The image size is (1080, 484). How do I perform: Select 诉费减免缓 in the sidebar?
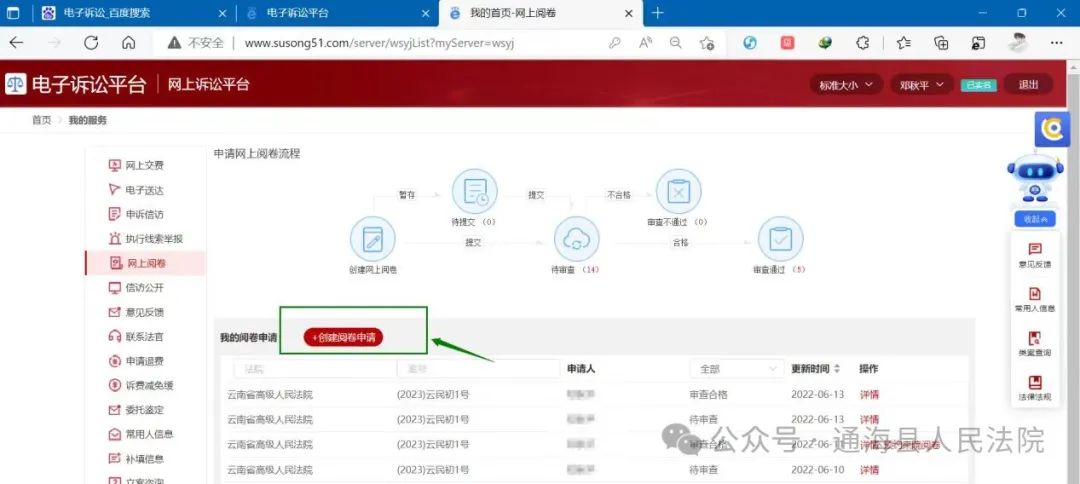click(141, 386)
